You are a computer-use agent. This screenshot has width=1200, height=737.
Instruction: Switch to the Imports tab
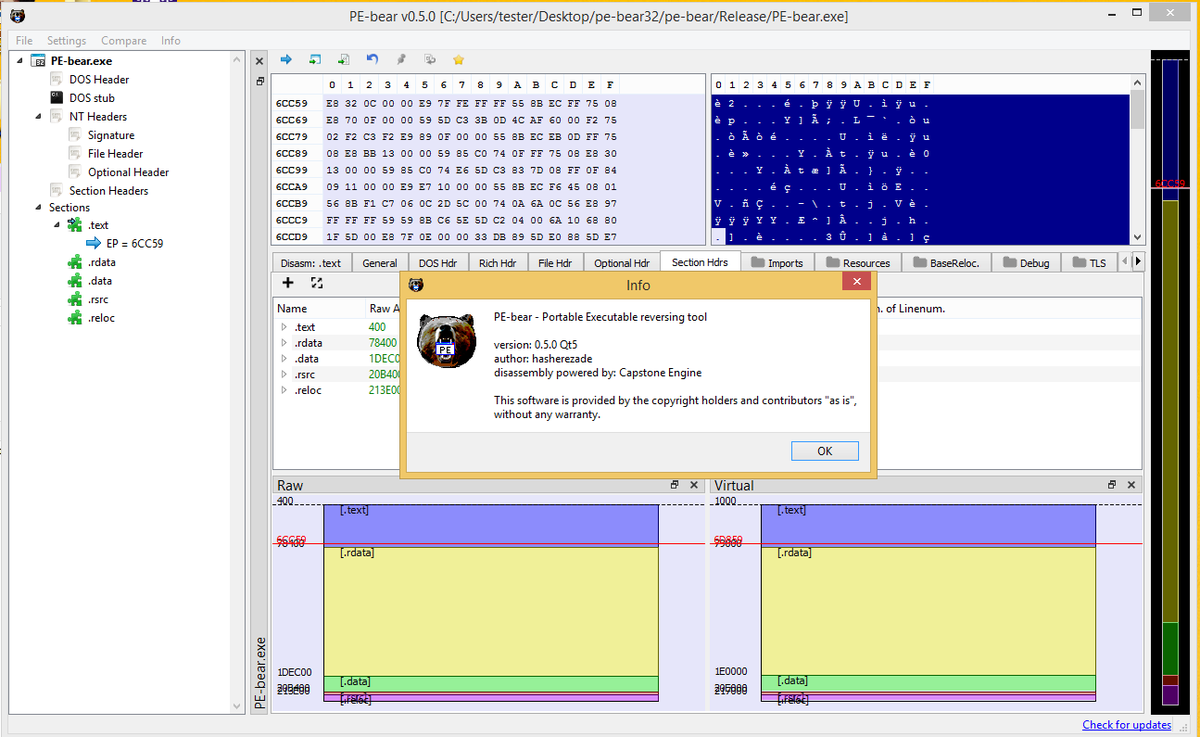click(777, 263)
